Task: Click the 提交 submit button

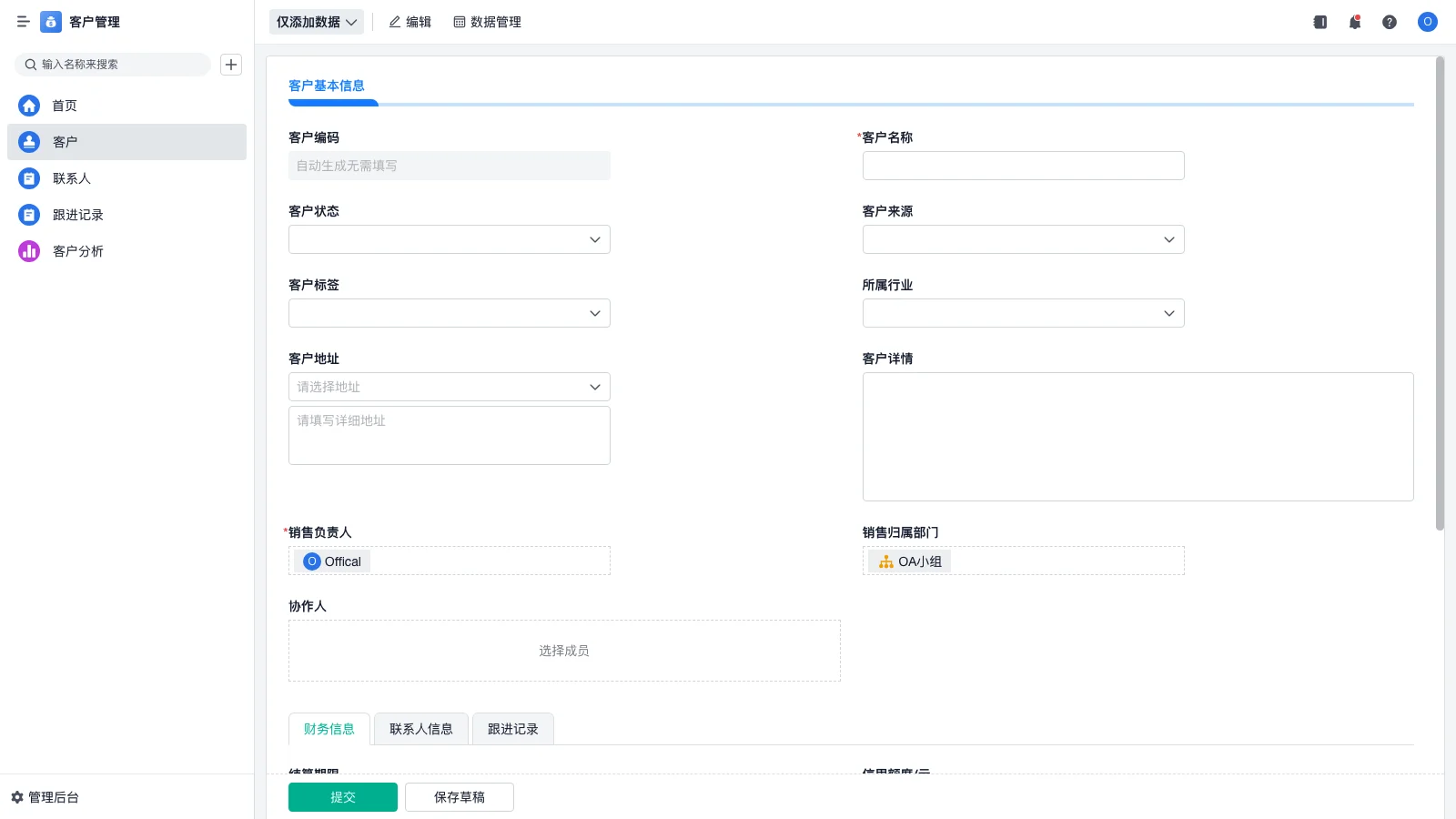Action: tap(342, 796)
